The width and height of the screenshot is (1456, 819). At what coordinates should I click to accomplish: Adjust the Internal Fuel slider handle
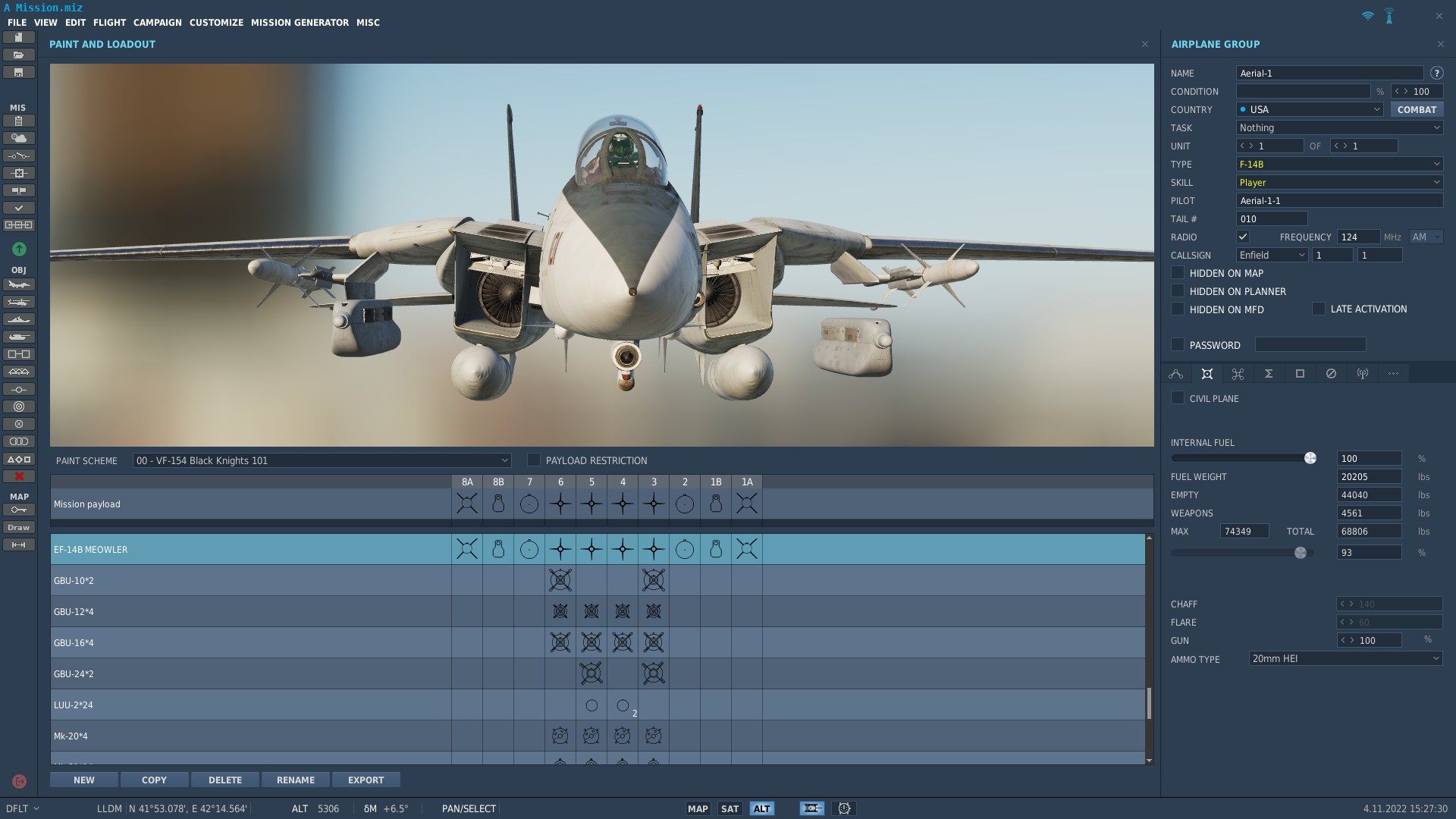pos(1310,458)
